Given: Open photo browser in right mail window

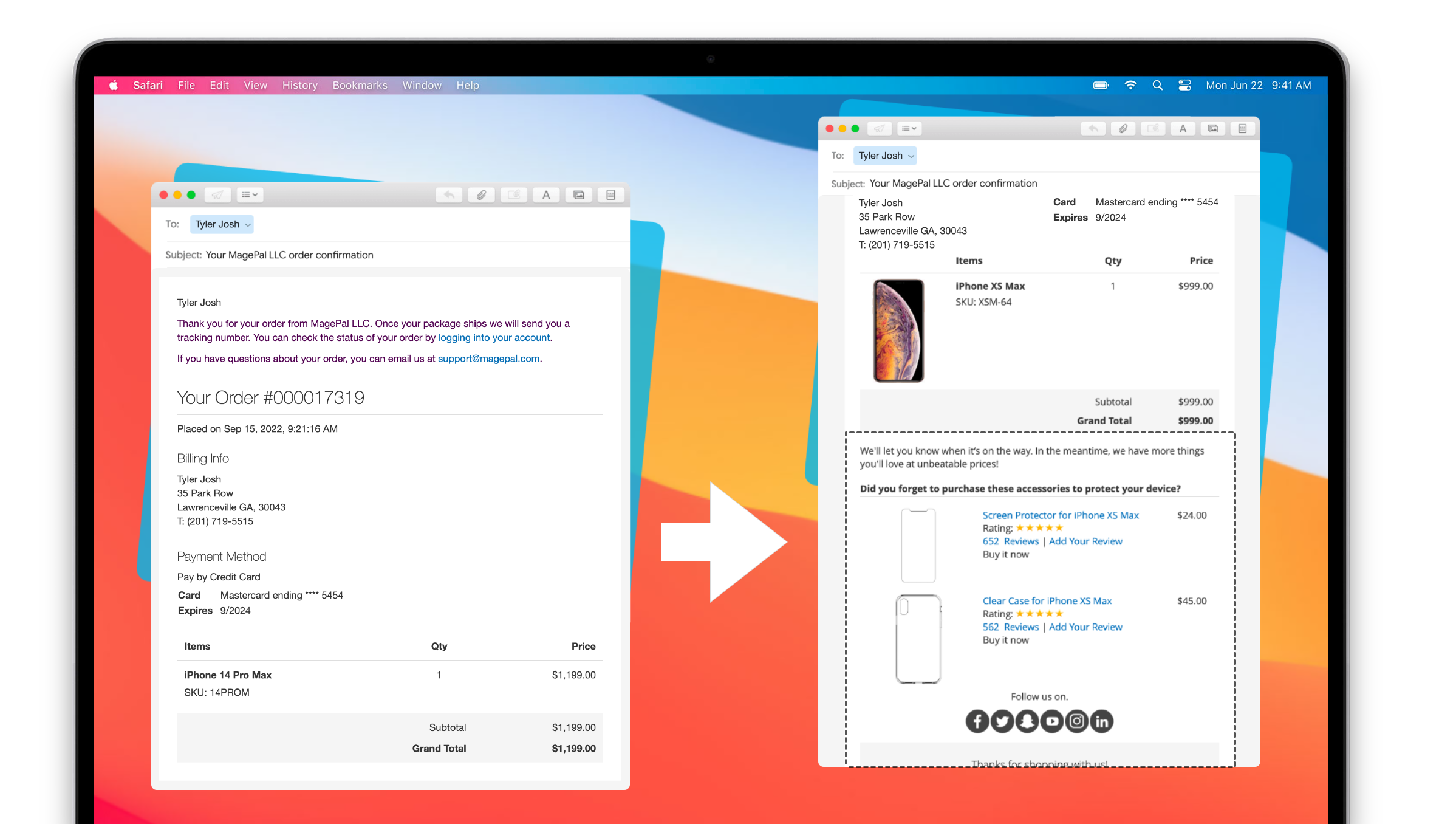Looking at the screenshot, I should 1212,128.
